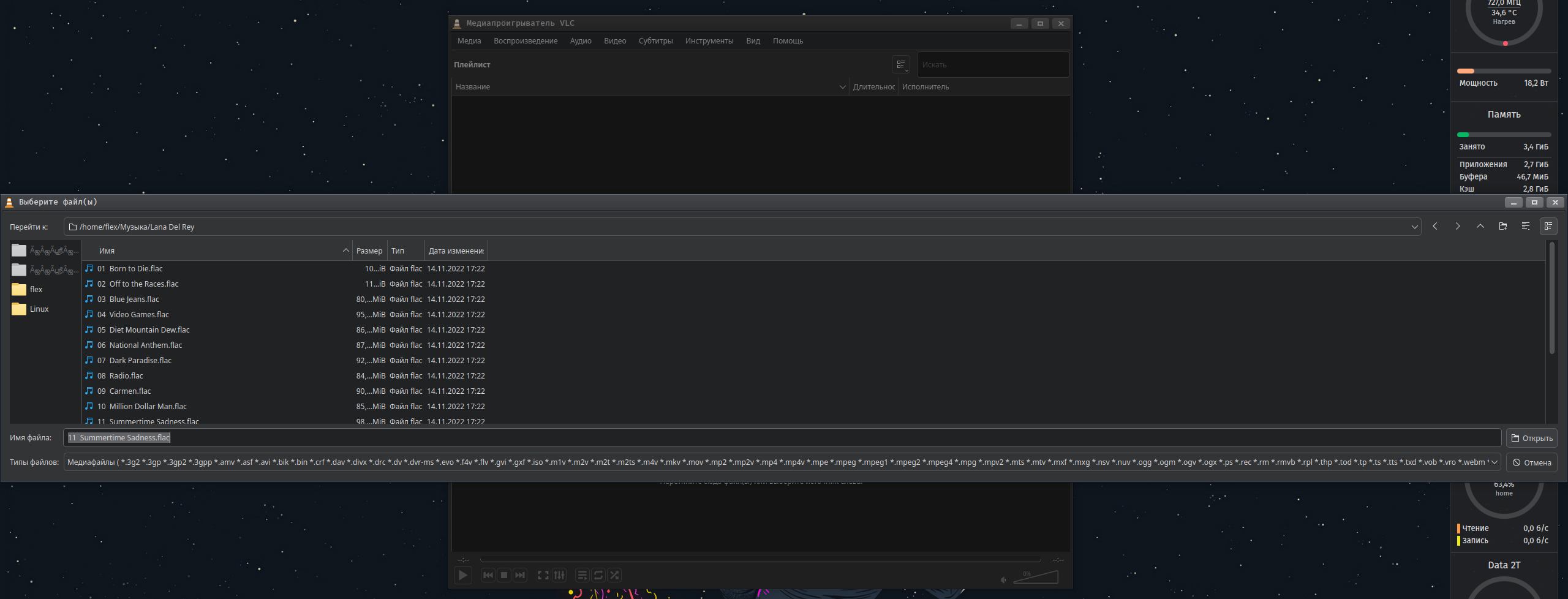
Task: Toggle detailed list view in file dialog
Action: (1548, 227)
